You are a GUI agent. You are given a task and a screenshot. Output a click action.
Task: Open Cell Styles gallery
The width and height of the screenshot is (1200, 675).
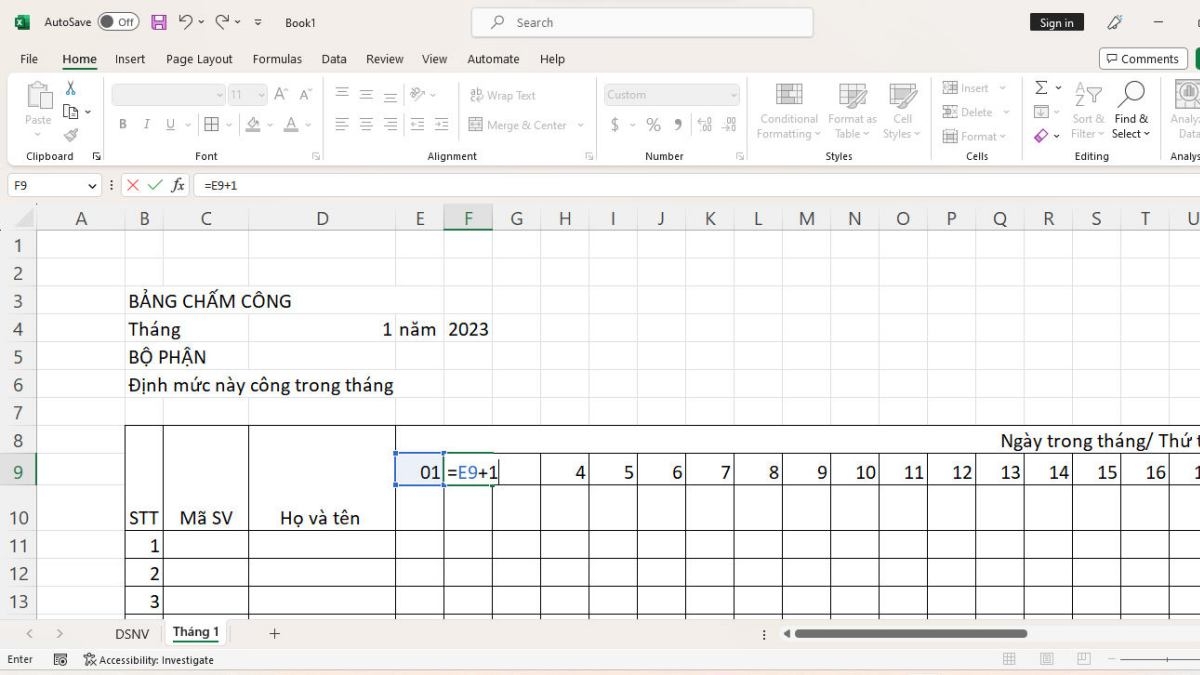[x=902, y=111]
